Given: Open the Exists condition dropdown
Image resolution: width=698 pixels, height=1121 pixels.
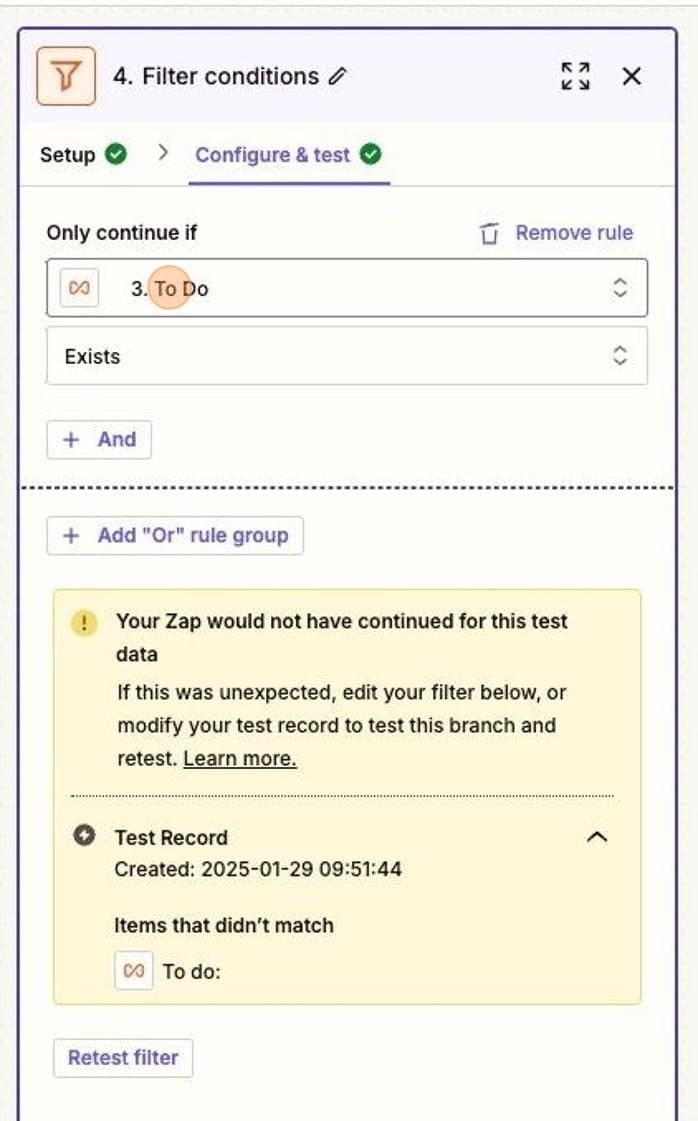Looking at the screenshot, I should 620,356.
